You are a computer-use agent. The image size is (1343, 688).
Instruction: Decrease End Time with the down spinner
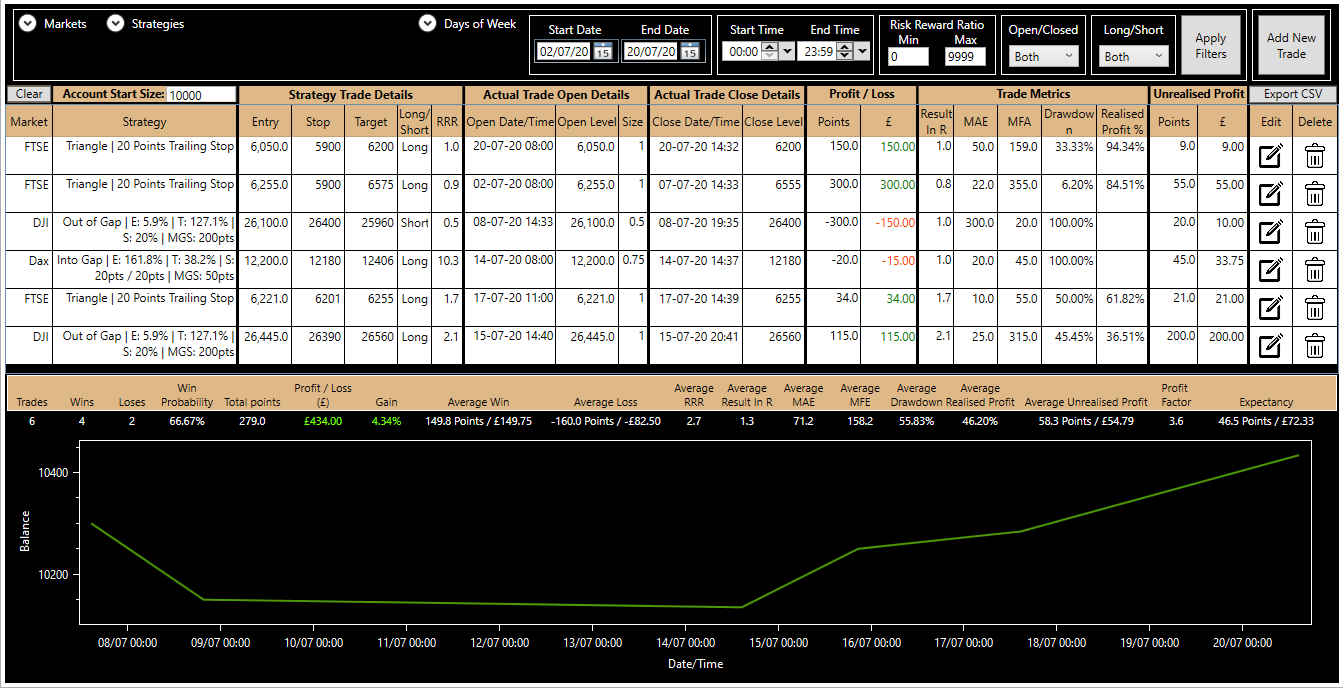845,56
